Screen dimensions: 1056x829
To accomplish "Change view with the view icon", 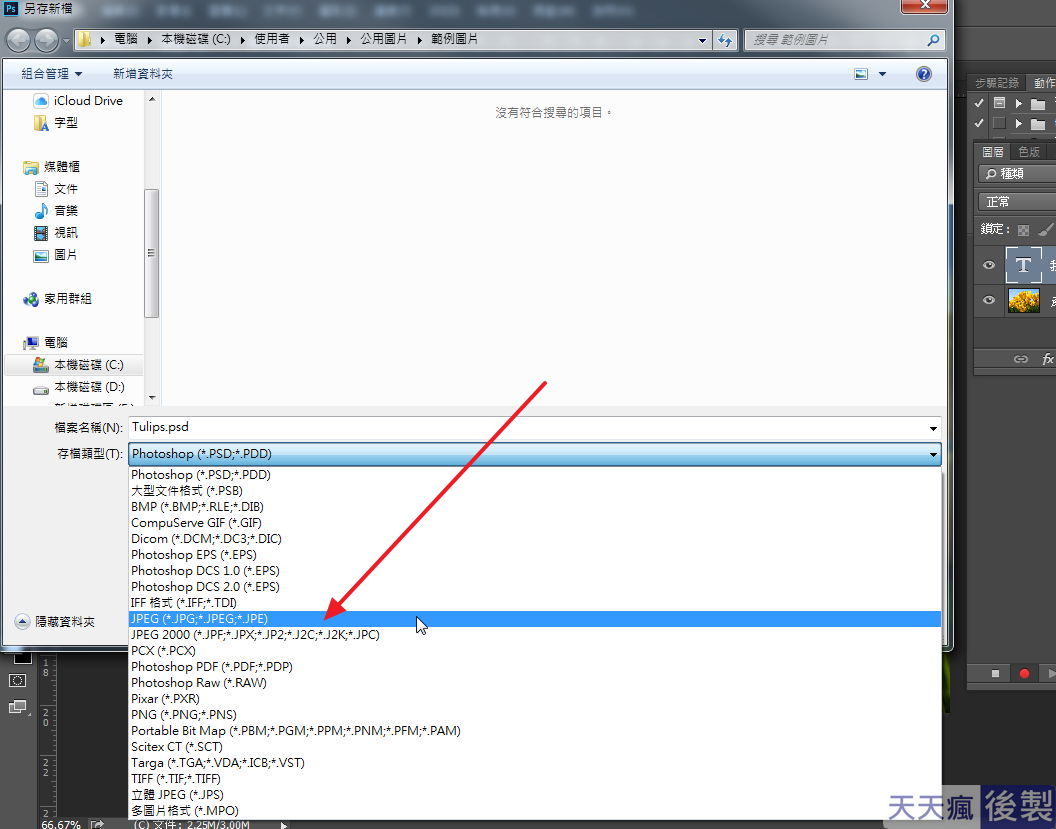I will point(861,74).
